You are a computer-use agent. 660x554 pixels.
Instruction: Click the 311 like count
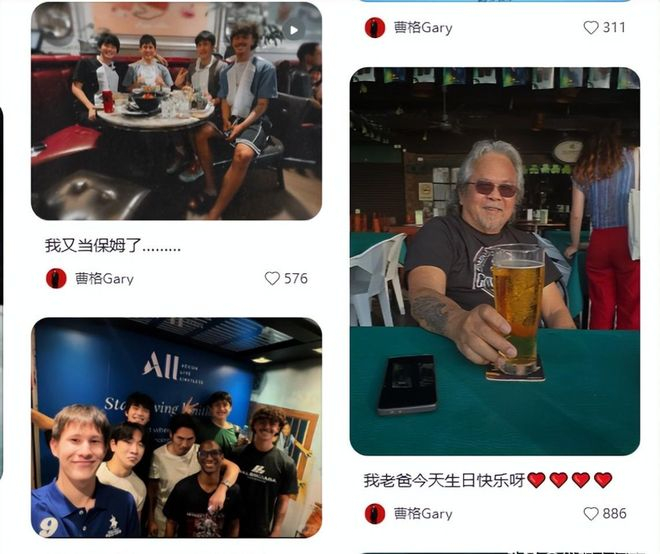[614, 28]
